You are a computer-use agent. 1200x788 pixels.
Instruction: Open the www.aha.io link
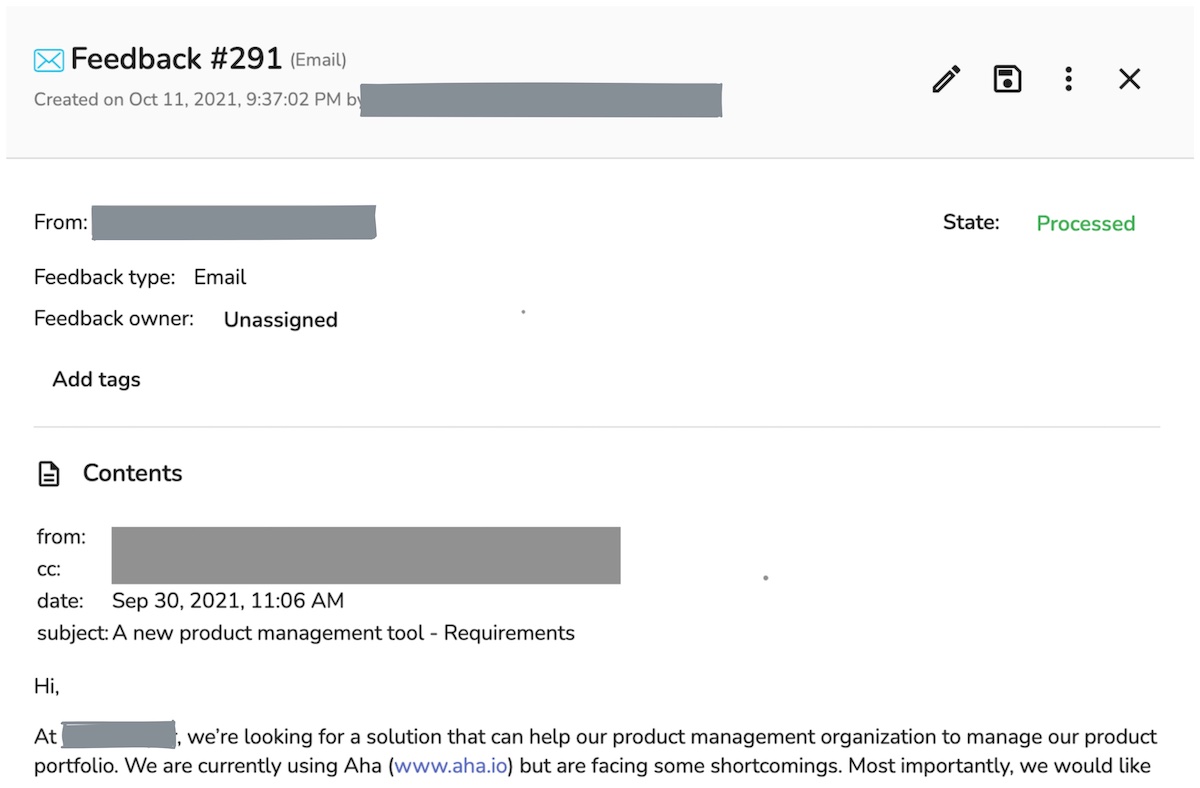(450, 767)
